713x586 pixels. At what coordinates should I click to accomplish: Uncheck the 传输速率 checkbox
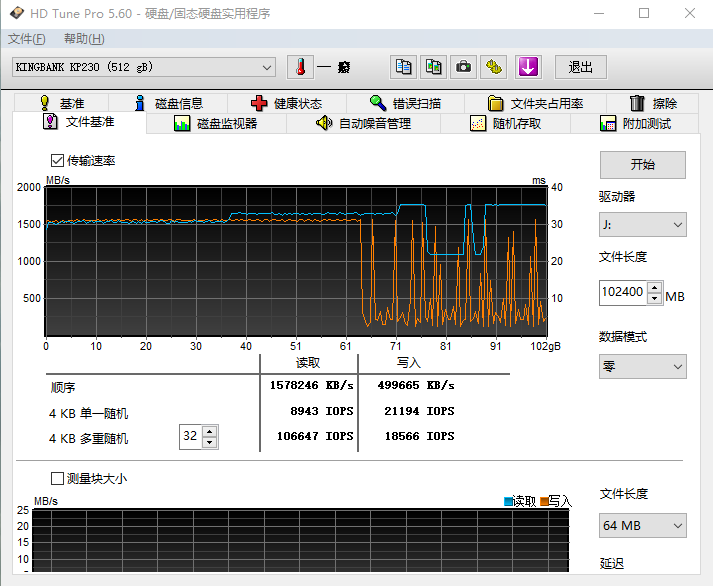pos(57,160)
